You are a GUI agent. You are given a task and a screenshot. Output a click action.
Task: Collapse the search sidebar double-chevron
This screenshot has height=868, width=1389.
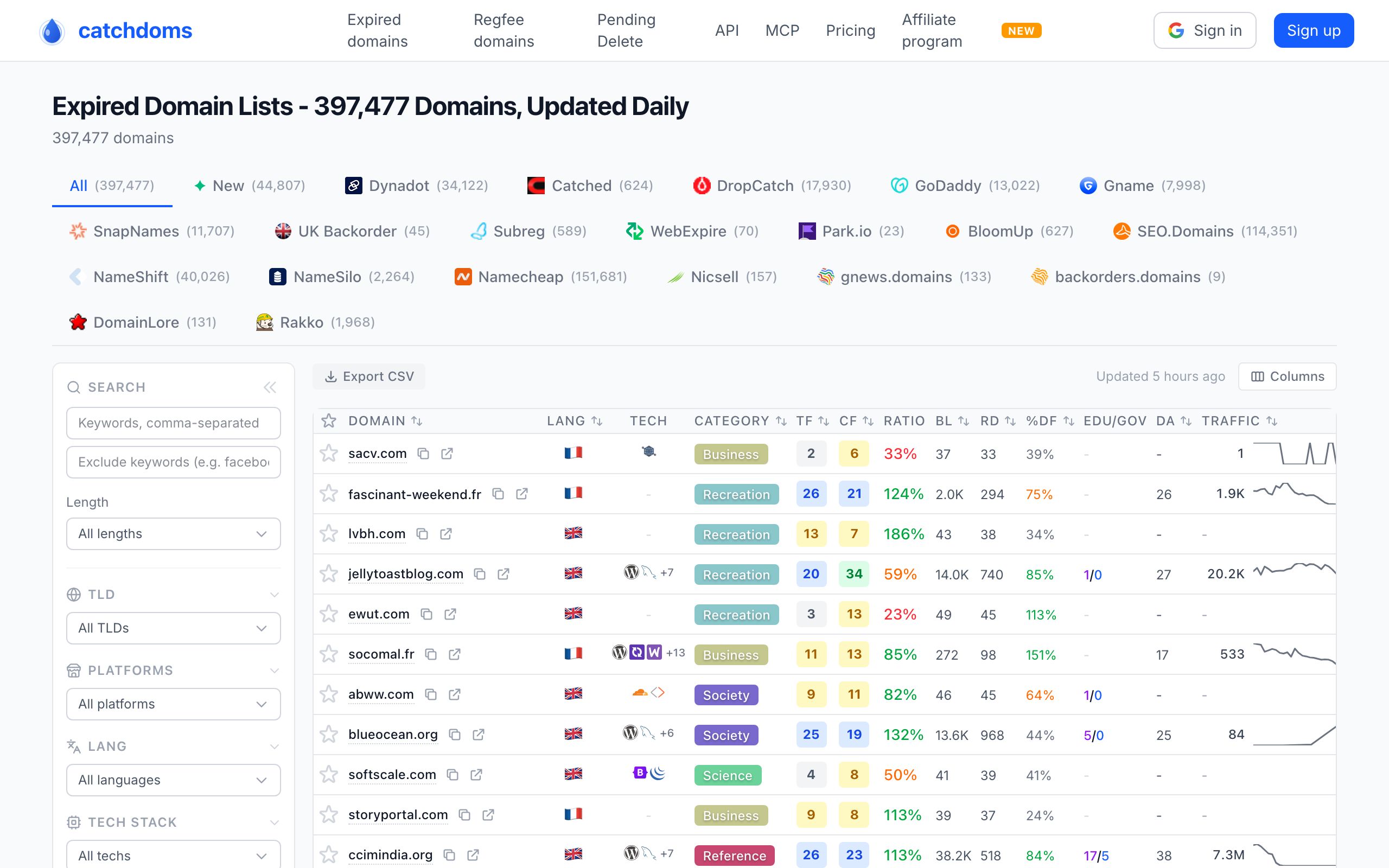[270, 387]
